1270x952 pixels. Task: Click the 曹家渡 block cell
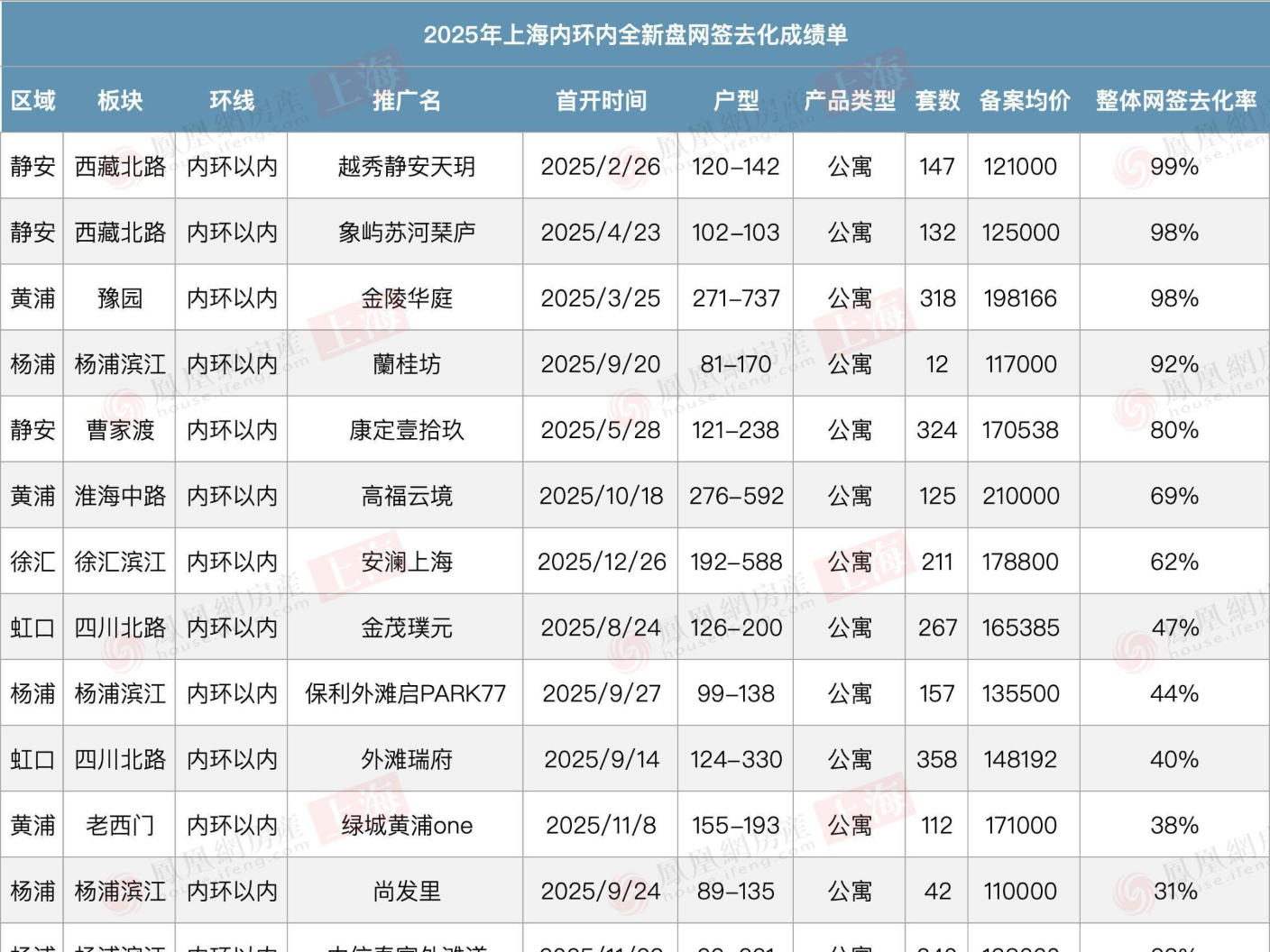tap(120, 430)
